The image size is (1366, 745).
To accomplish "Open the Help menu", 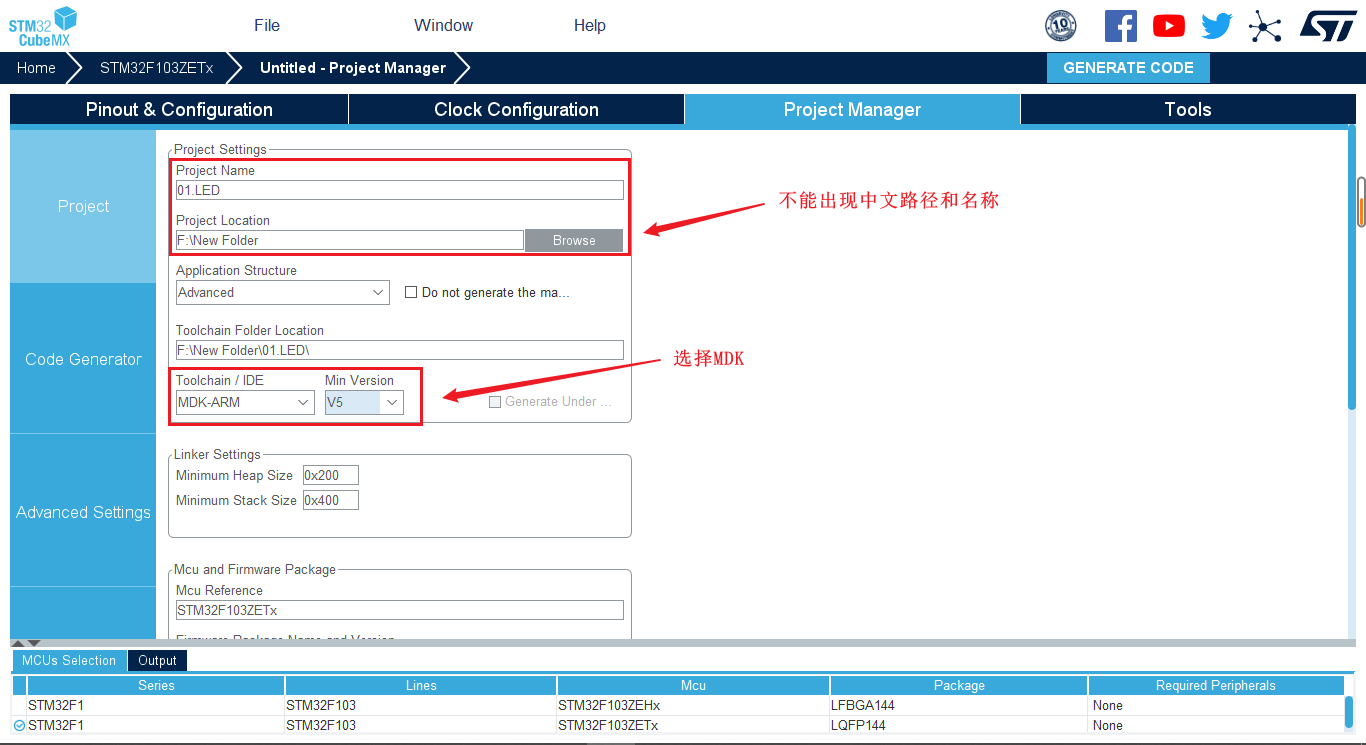I will [x=590, y=25].
